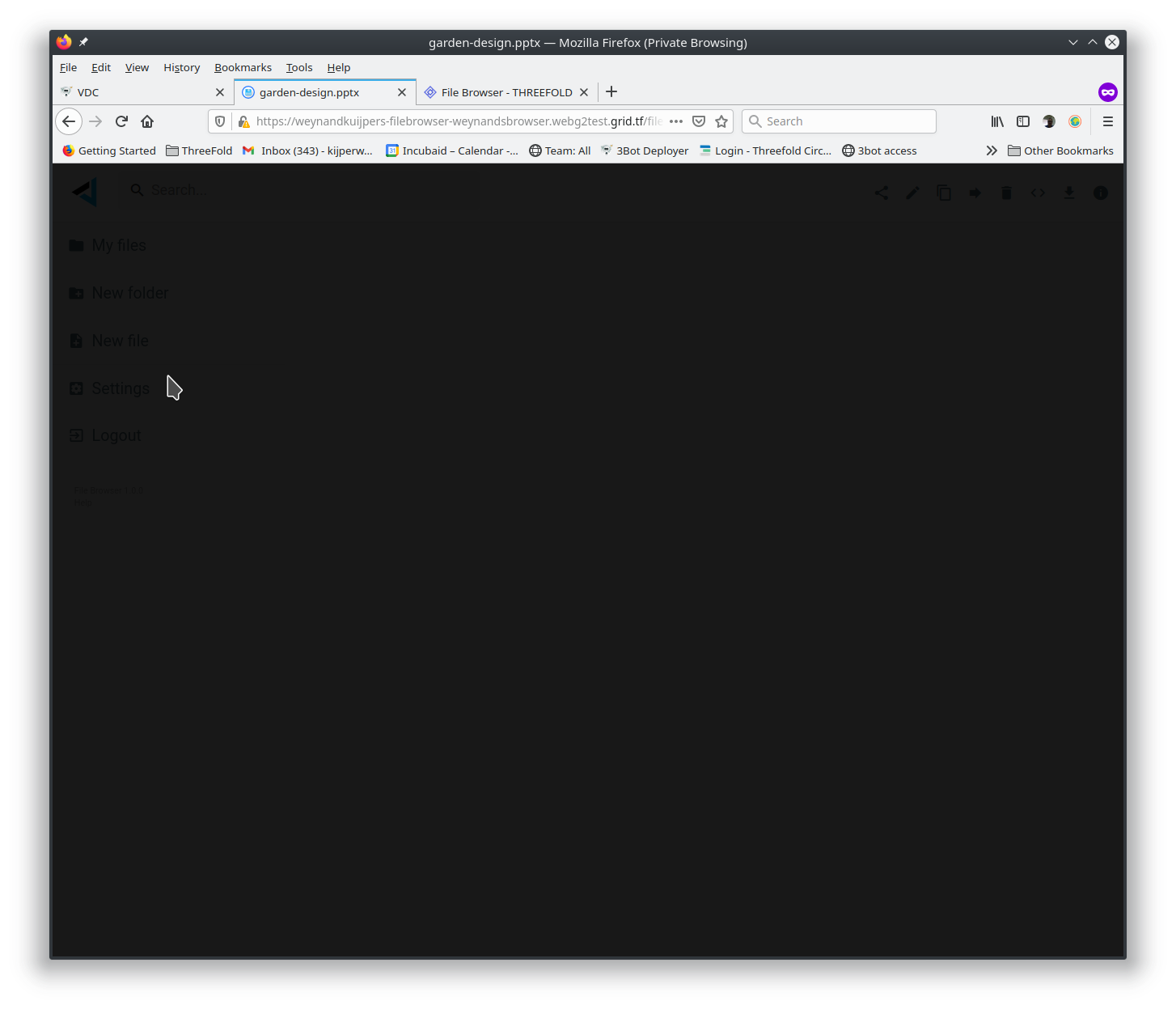Bookmark this page with the star
The width and height of the screenshot is (1176, 1009).
[721, 121]
